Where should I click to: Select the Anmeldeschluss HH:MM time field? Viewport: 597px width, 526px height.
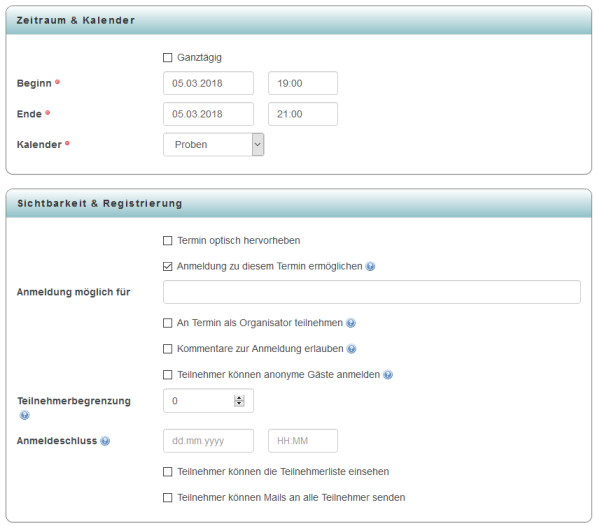pos(303,441)
